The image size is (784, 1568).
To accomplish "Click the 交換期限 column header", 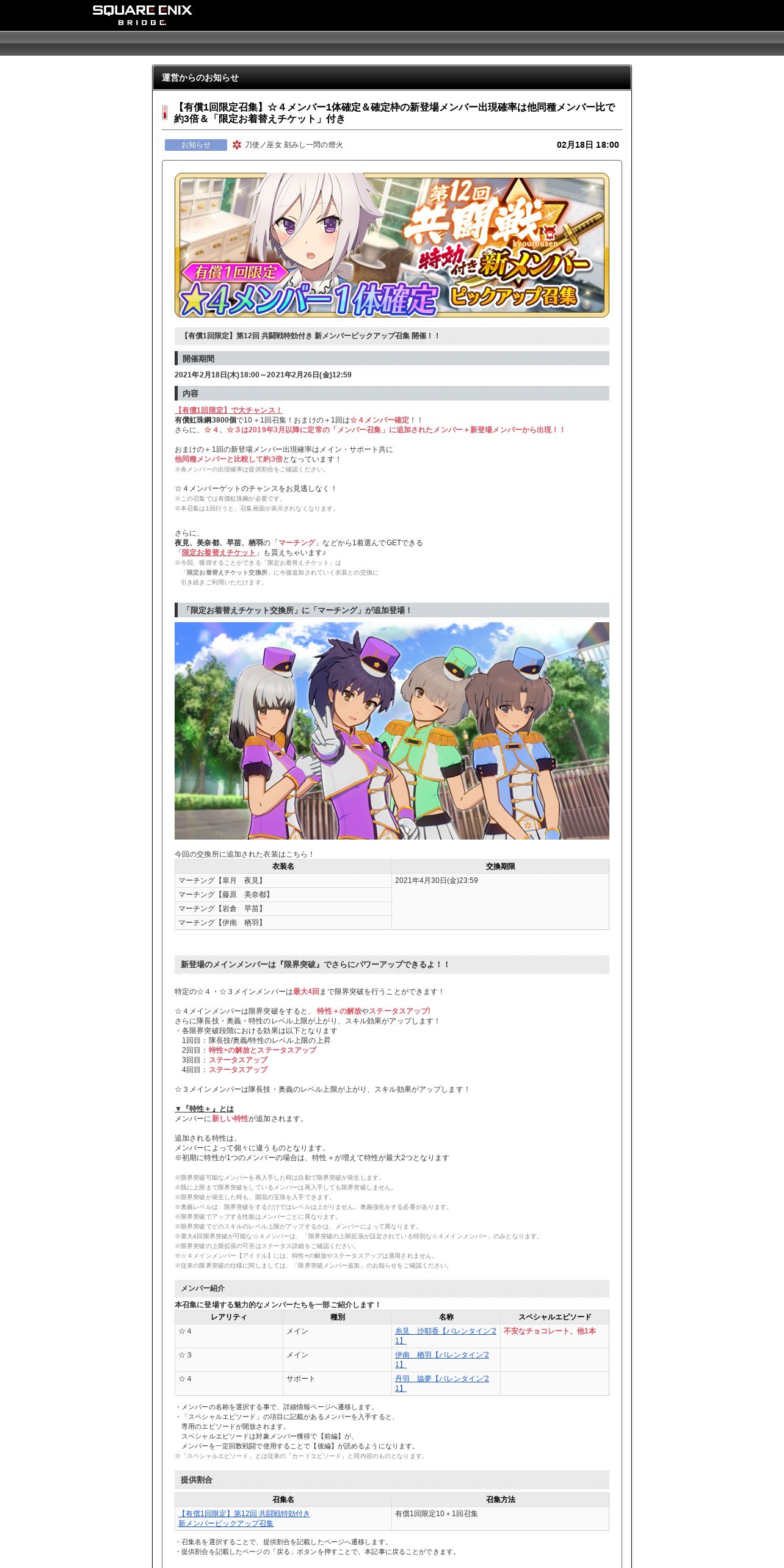I will 500,866.
